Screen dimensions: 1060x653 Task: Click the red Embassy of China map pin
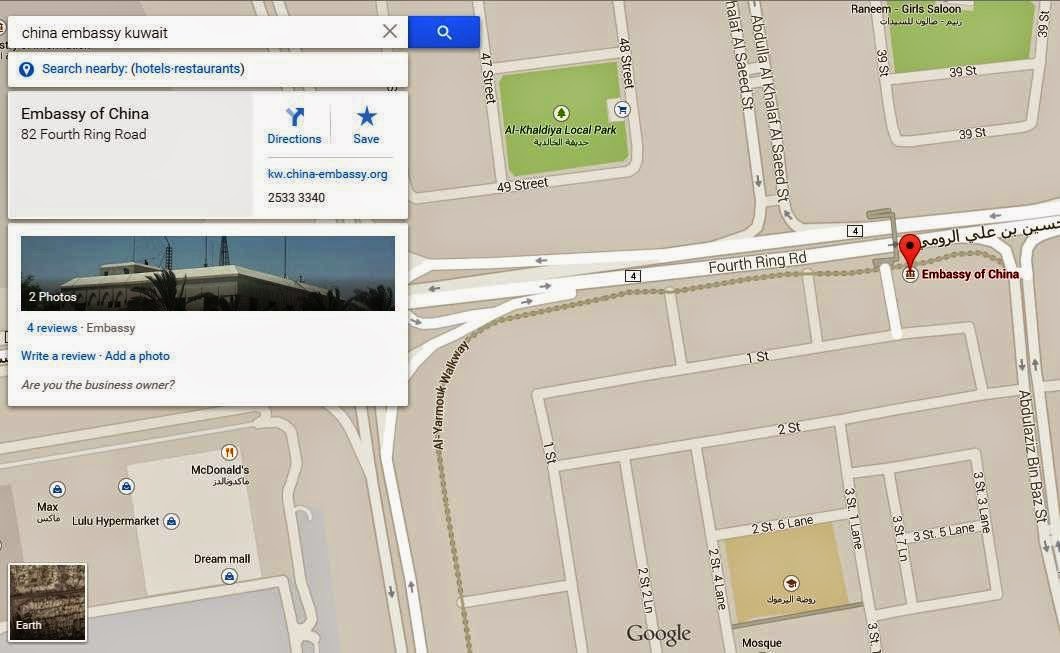(910, 251)
